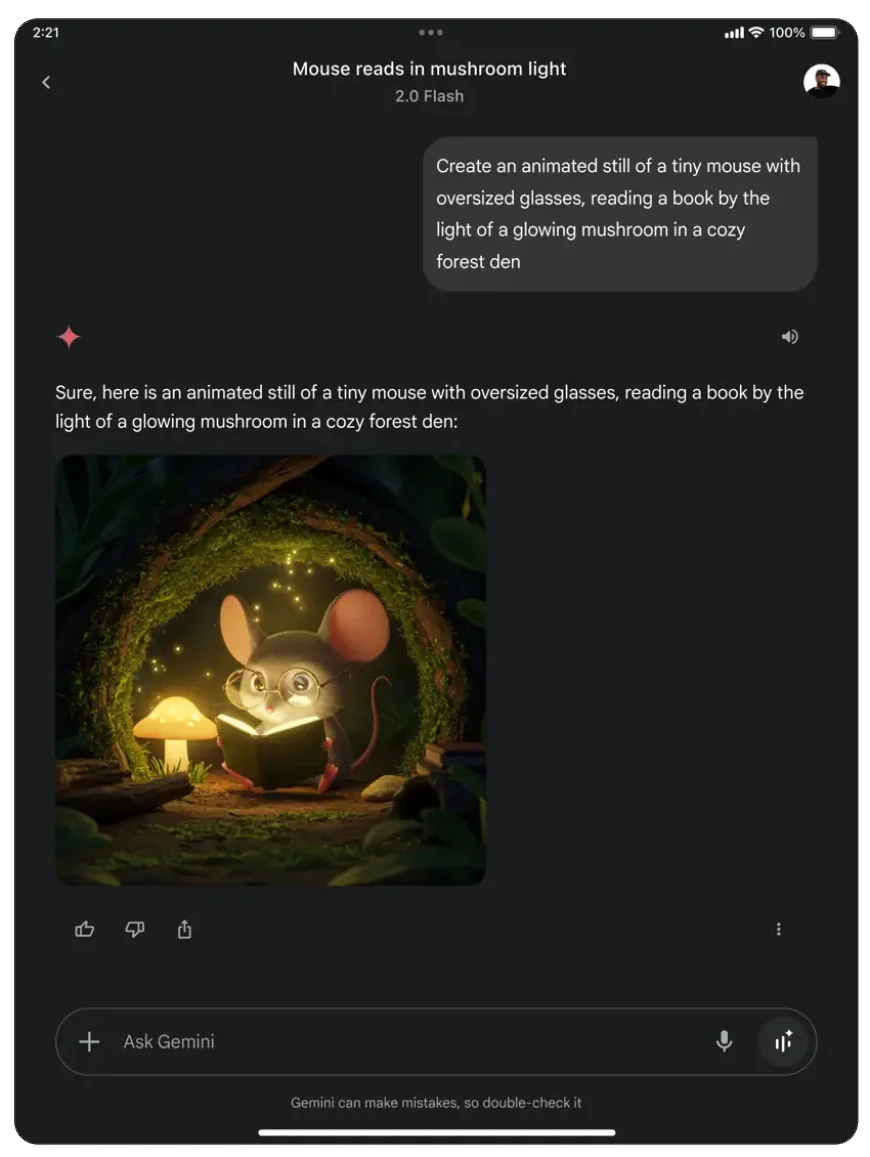Click the pink Gemini sparkle icon
Image resolution: width=870 pixels, height=1157 pixels.
point(69,336)
